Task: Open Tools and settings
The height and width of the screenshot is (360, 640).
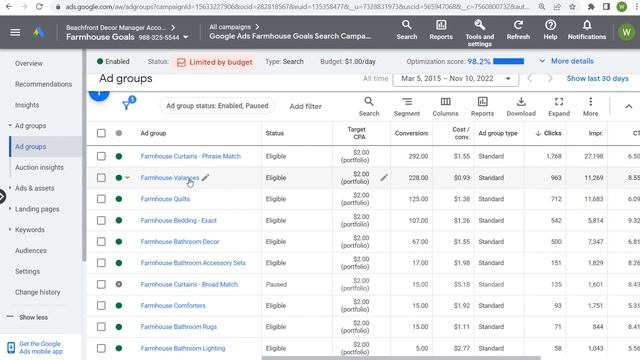Action: point(480,33)
